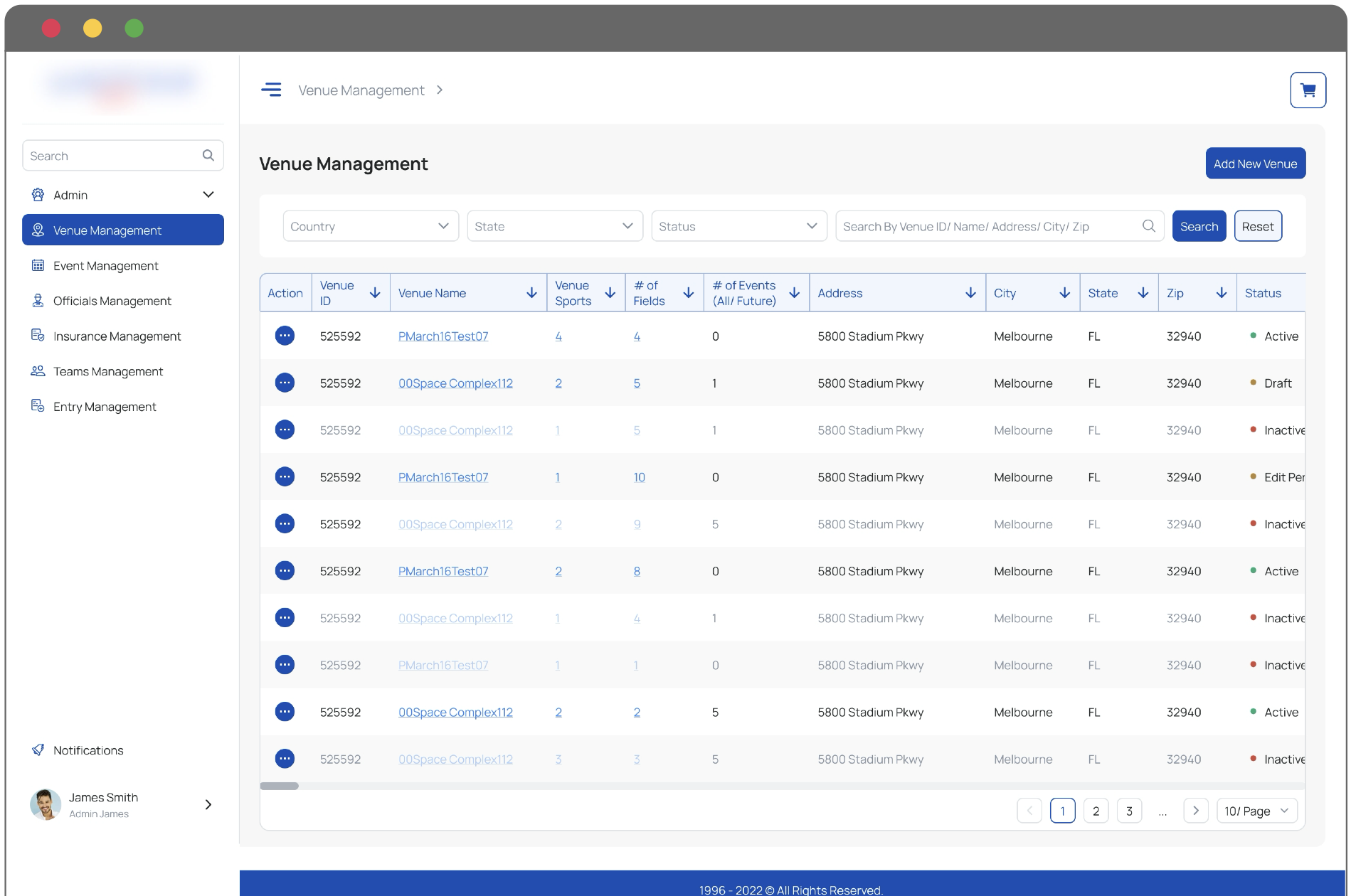Sort by City arrow
This screenshot has height=896, width=1351.
coord(1065,293)
